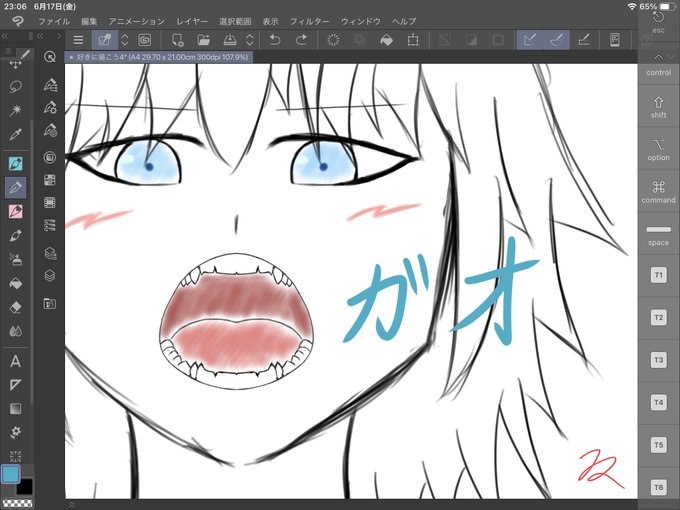
Task: Select the blue main color swatch
Action: 10,474
